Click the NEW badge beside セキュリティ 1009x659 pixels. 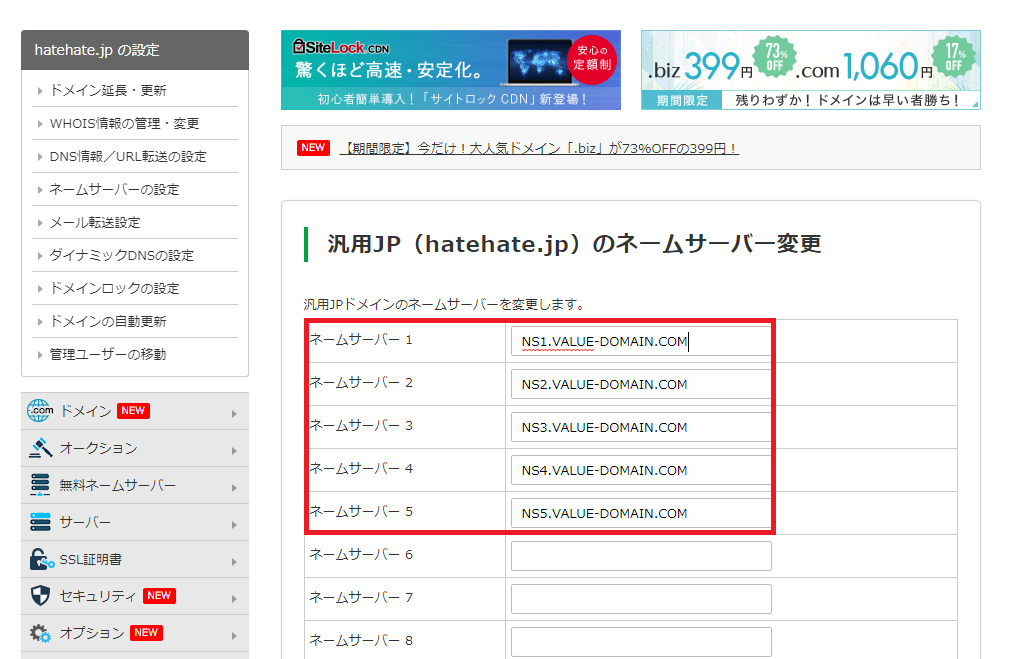tap(159, 596)
